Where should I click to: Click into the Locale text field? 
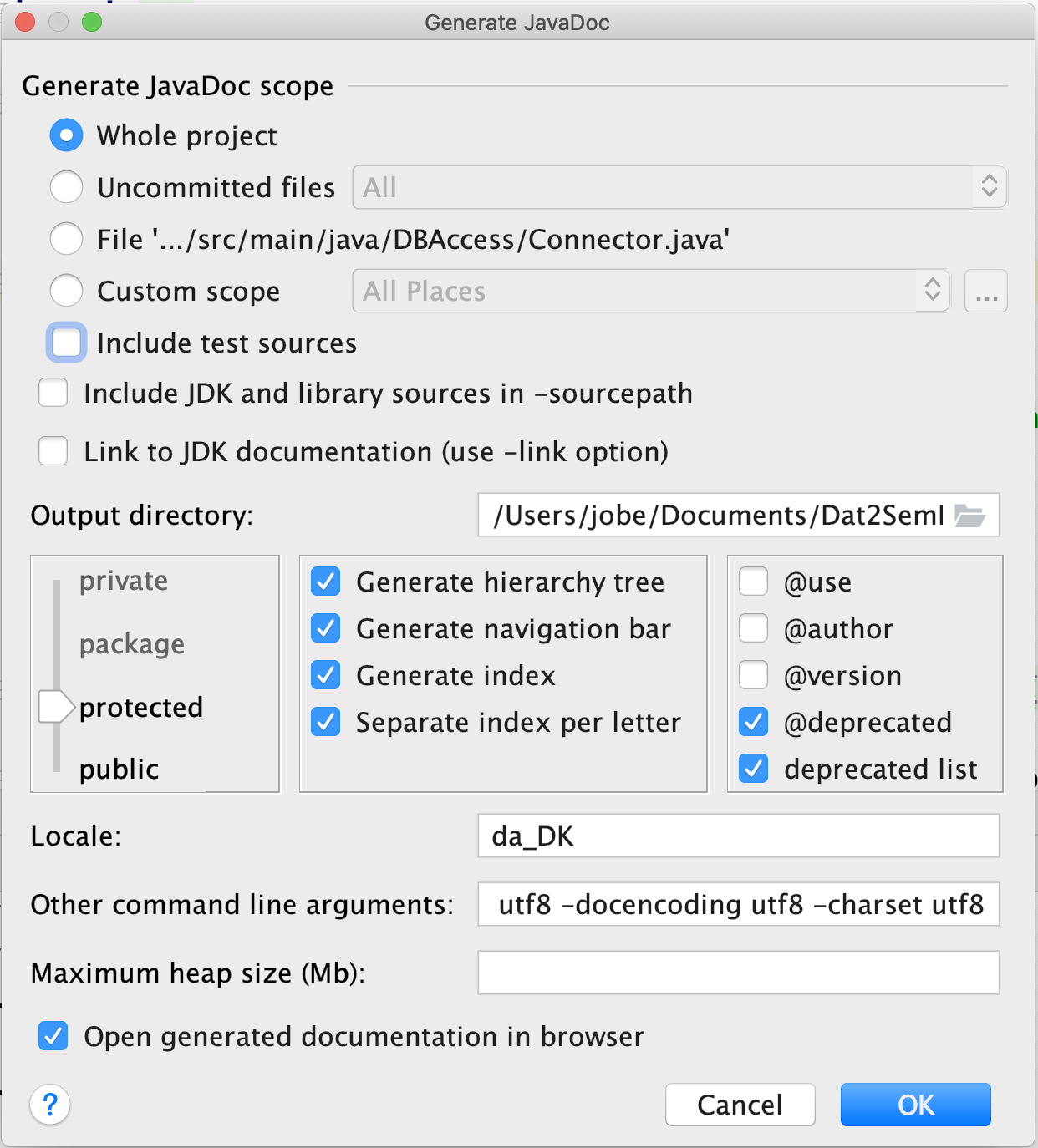pyautogui.click(x=738, y=836)
